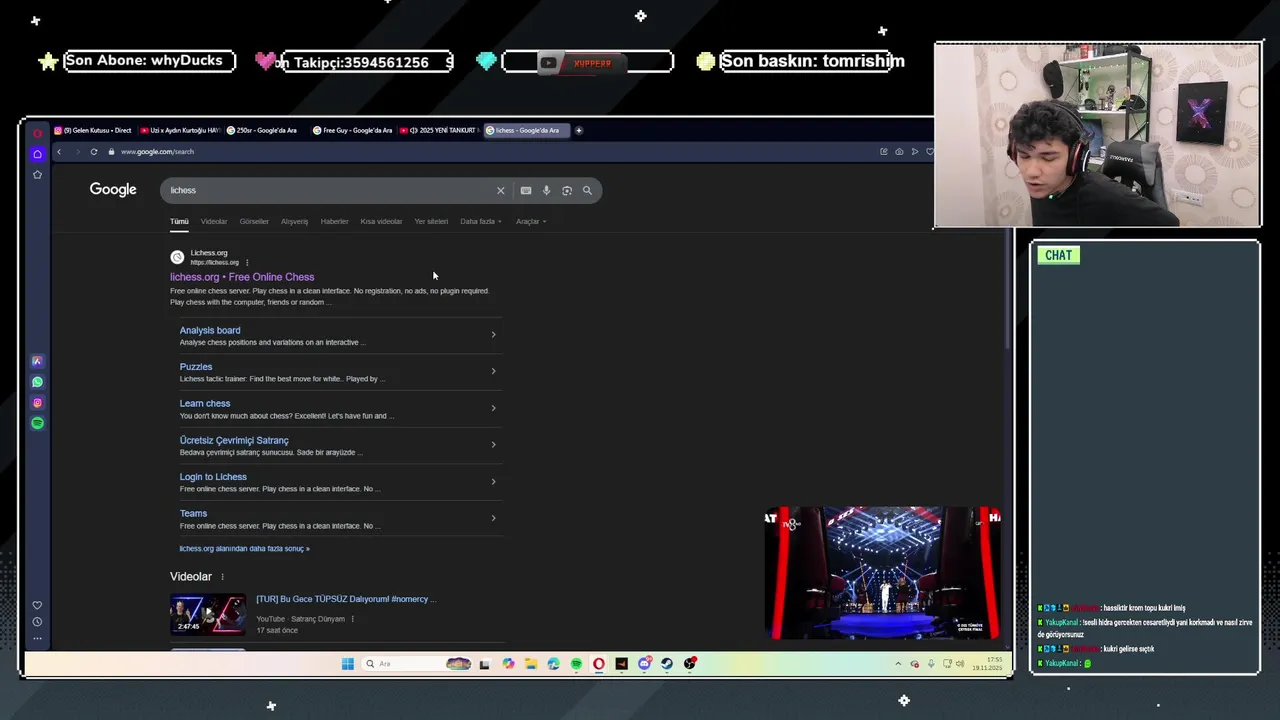The width and height of the screenshot is (1280, 720).
Task: Open Aria AI in the Opera sidebar
Action: [x=37, y=361]
